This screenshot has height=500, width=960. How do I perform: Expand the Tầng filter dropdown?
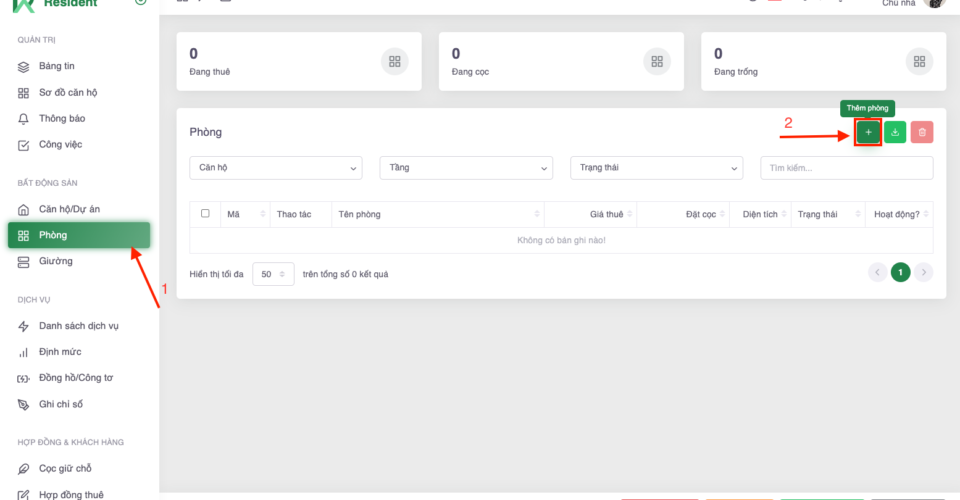466,168
